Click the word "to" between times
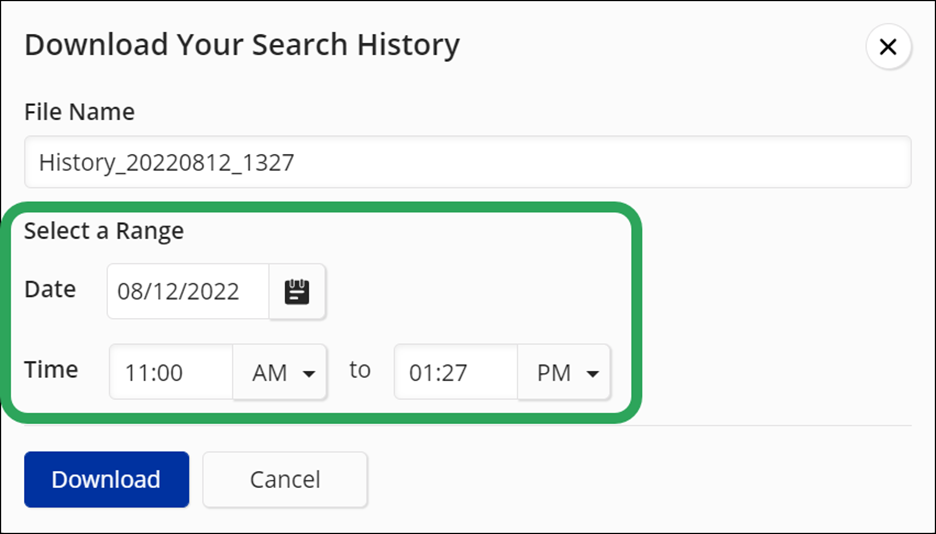Viewport: 936px width, 534px height. 360,370
